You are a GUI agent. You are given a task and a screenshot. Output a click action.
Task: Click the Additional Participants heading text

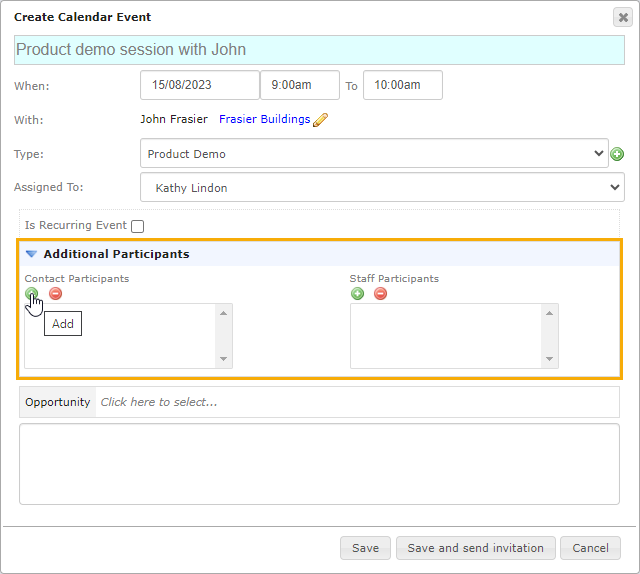116,254
